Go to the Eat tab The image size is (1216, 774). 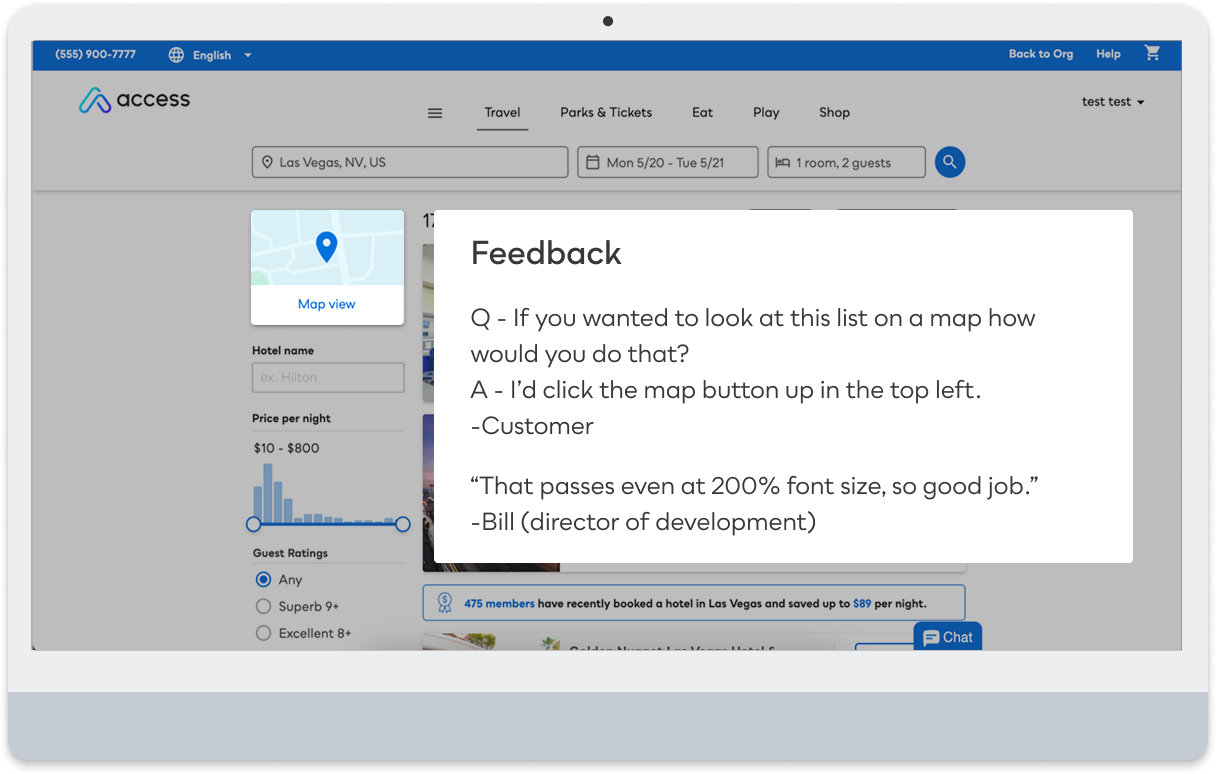[x=703, y=112]
